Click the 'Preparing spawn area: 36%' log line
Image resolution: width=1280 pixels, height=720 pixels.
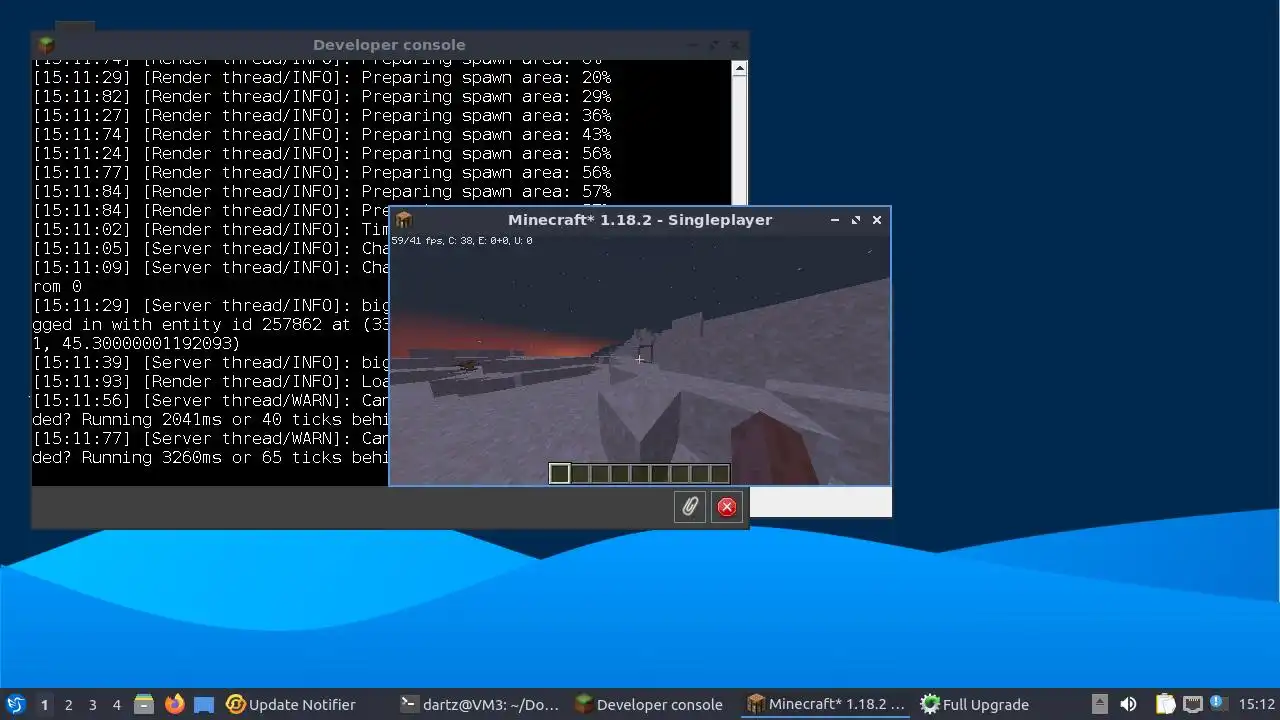pos(322,116)
